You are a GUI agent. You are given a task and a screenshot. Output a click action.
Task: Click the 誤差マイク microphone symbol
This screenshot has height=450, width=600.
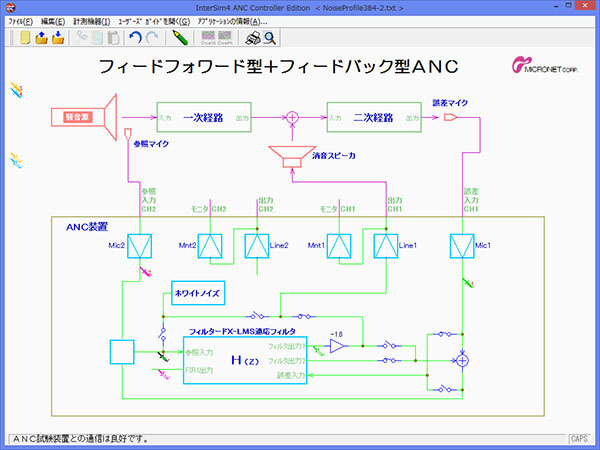click(x=450, y=117)
